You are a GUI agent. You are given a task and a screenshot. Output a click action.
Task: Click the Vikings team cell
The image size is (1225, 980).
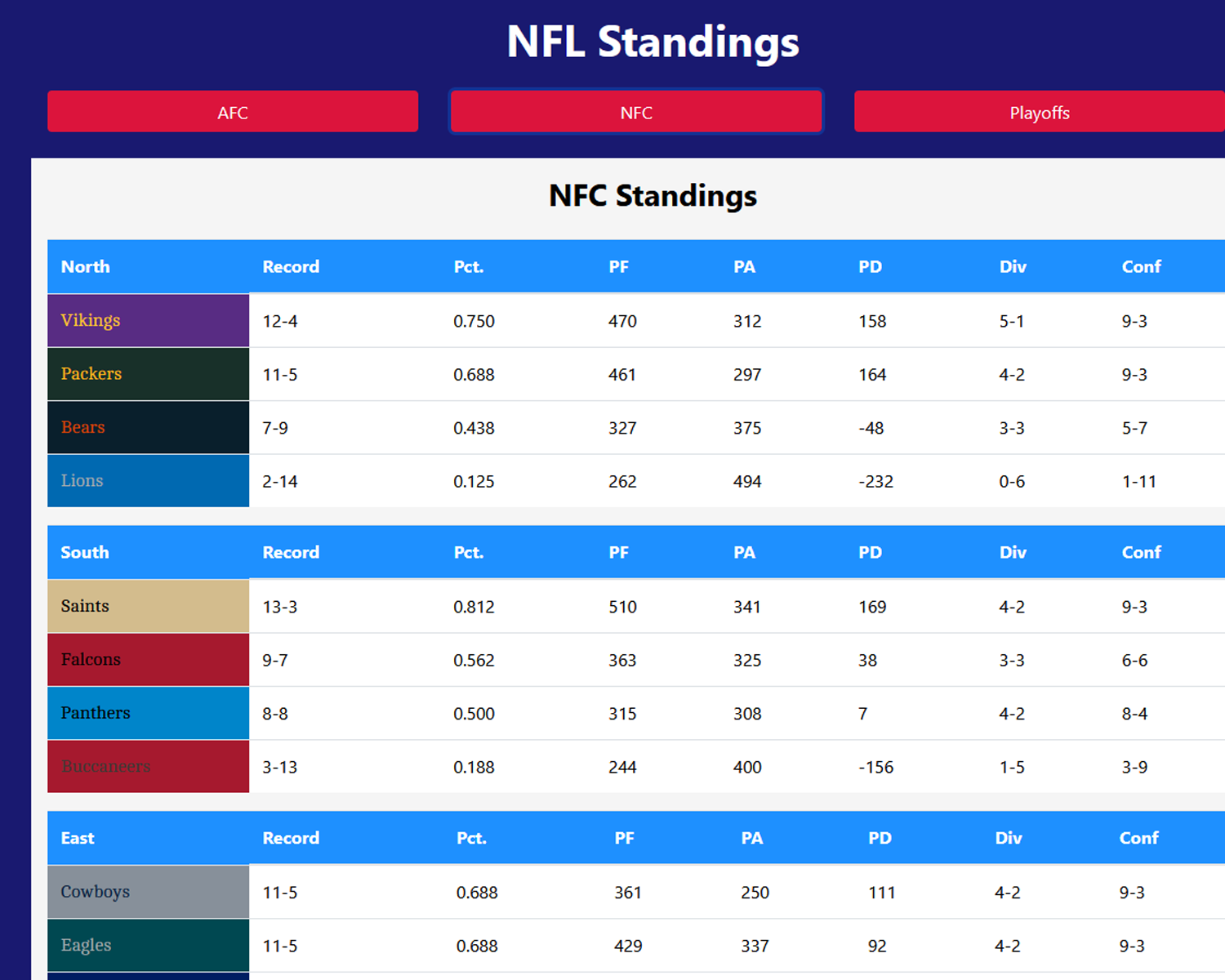click(148, 320)
